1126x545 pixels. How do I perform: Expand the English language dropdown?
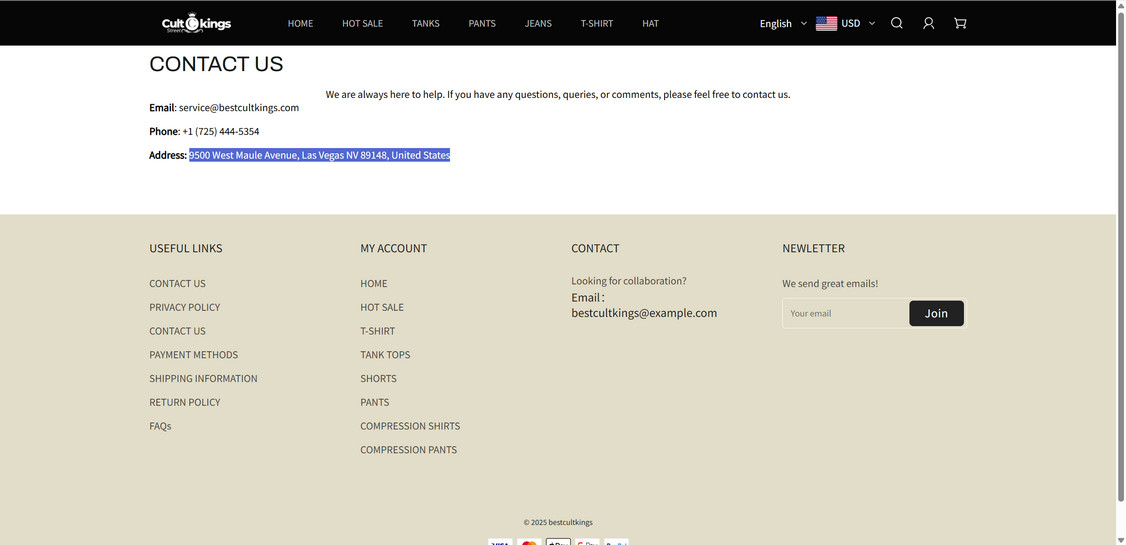(783, 24)
